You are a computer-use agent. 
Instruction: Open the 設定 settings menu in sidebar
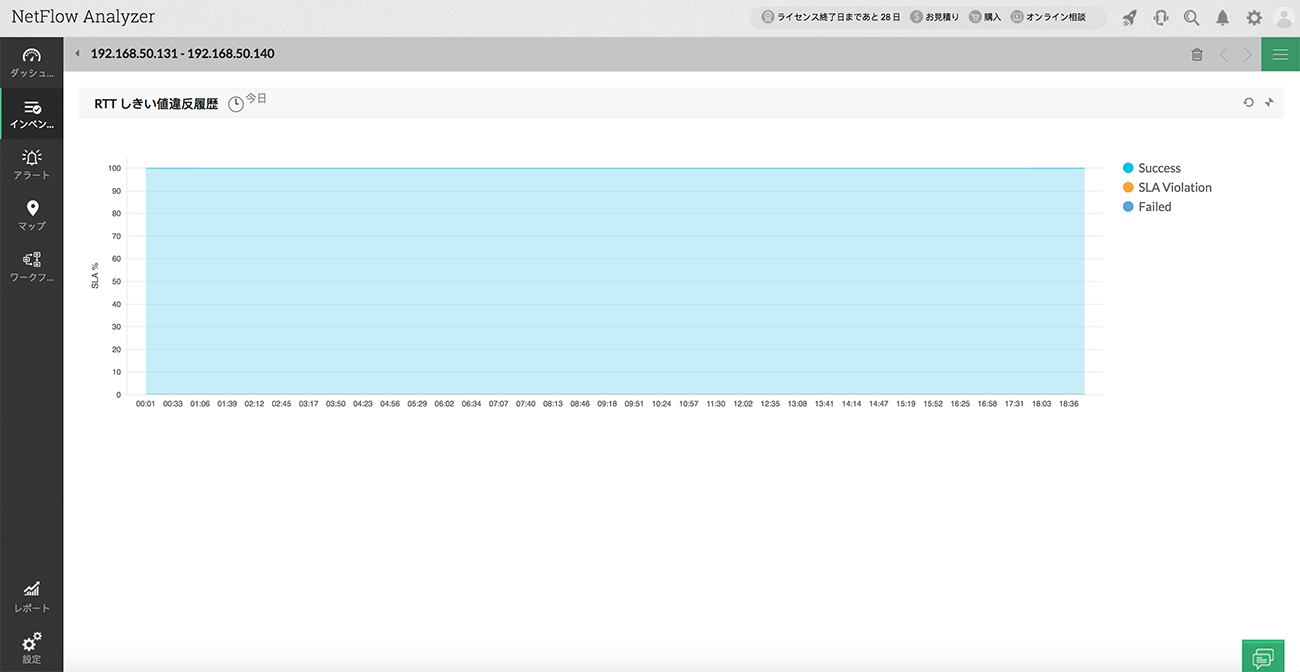[x=31, y=647]
